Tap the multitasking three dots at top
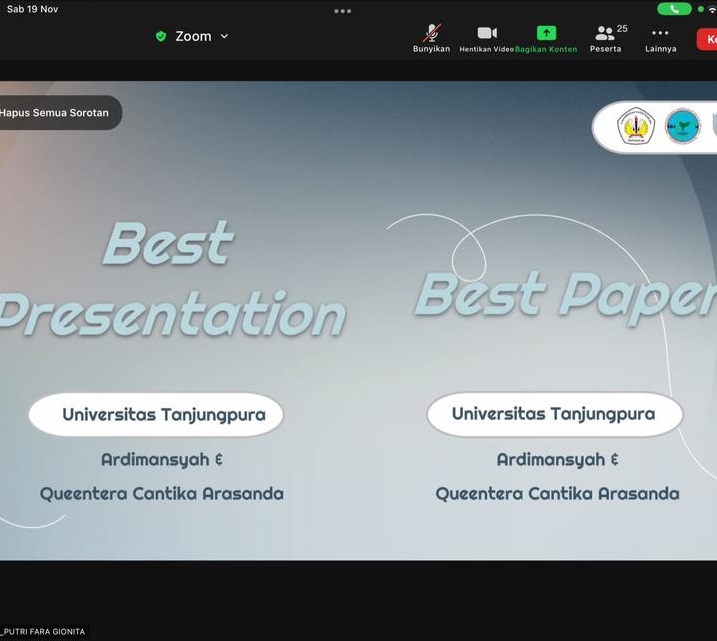This screenshot has width=717, height=641. coord(343,11)
